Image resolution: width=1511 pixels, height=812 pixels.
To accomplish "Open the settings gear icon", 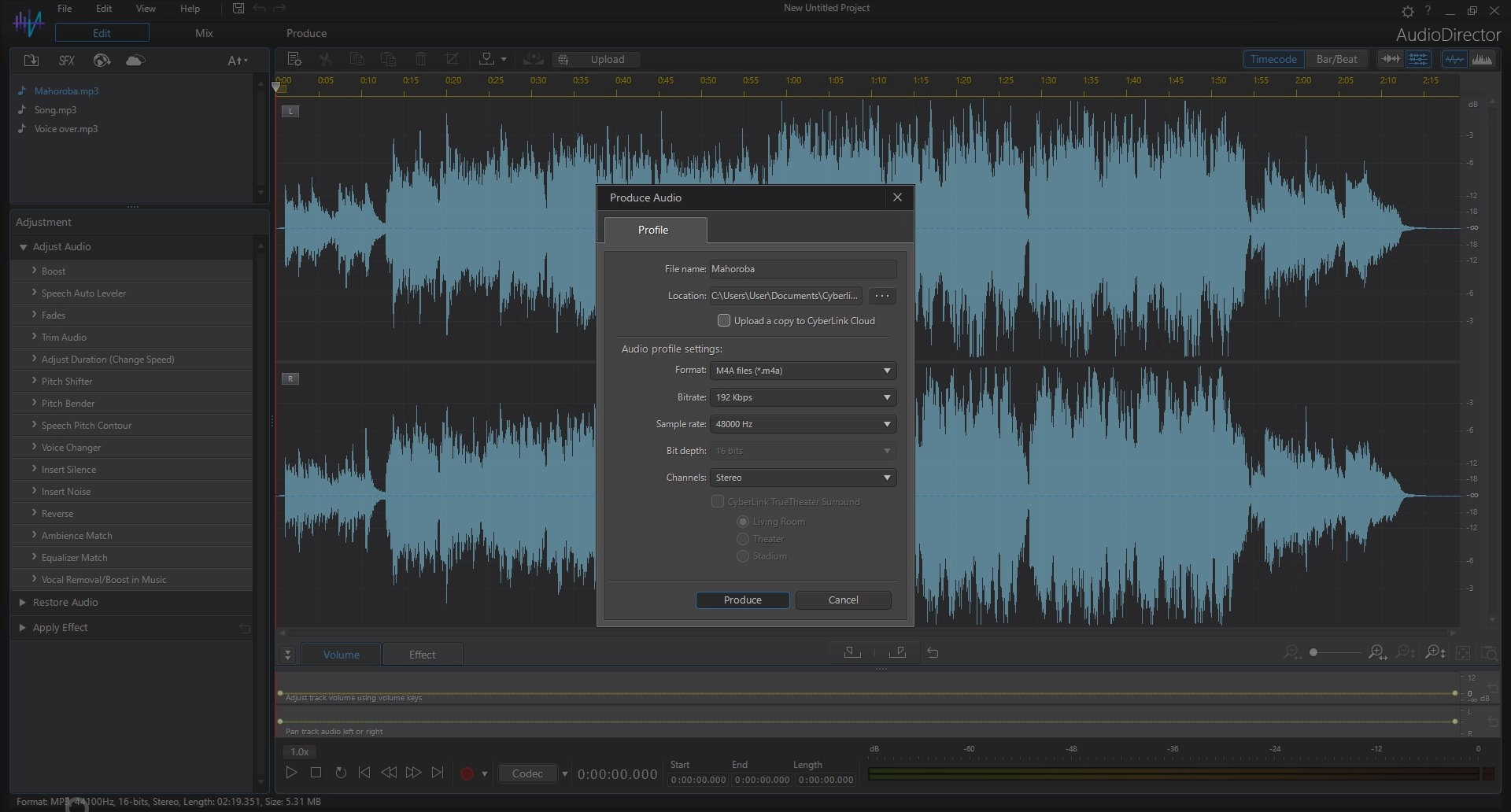I will (x=1407, y=11).
